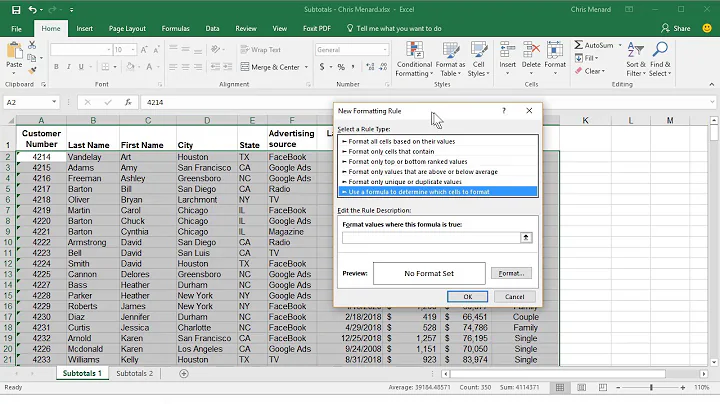Click the Format Painter brush icon

click(32, 70)
